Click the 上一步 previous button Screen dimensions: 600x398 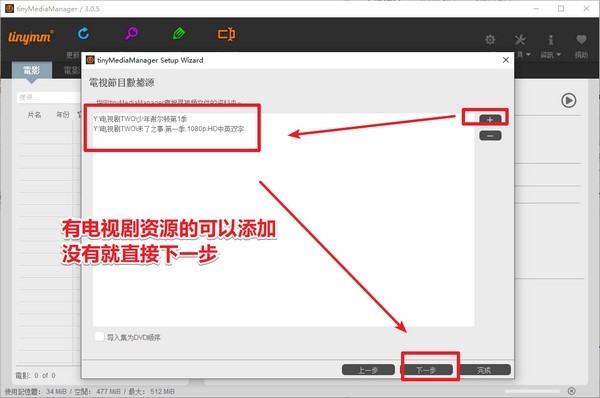click(368, 370)
